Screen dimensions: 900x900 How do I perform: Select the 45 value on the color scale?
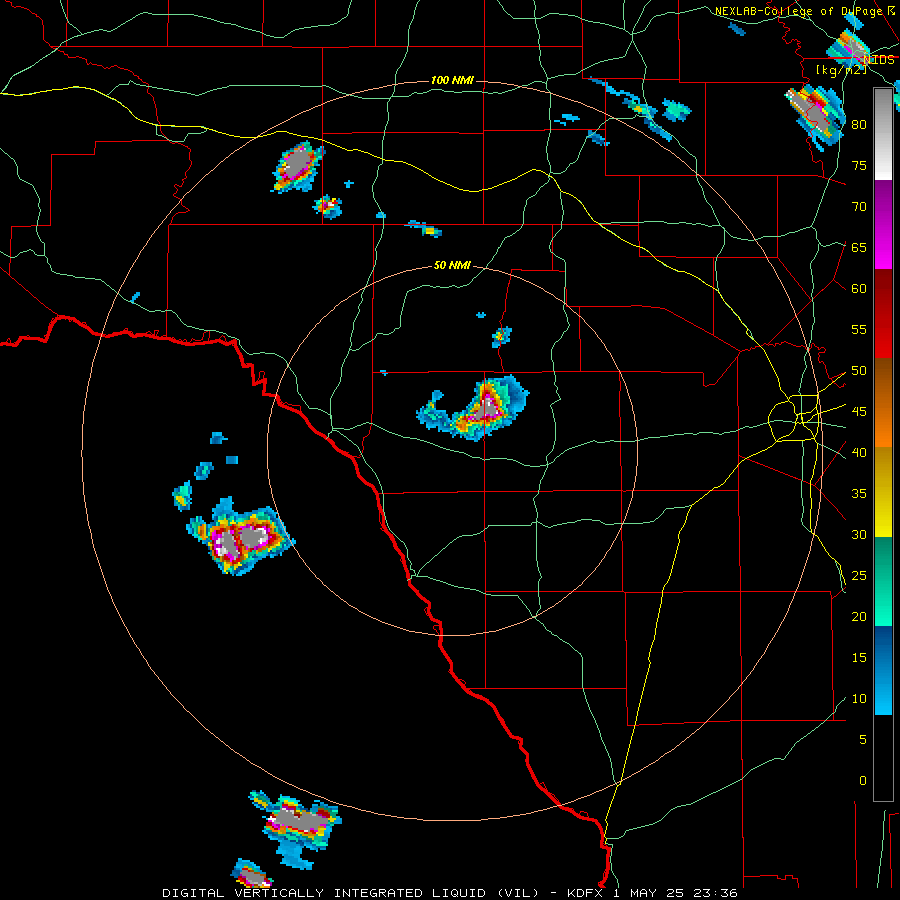point(859,412)
